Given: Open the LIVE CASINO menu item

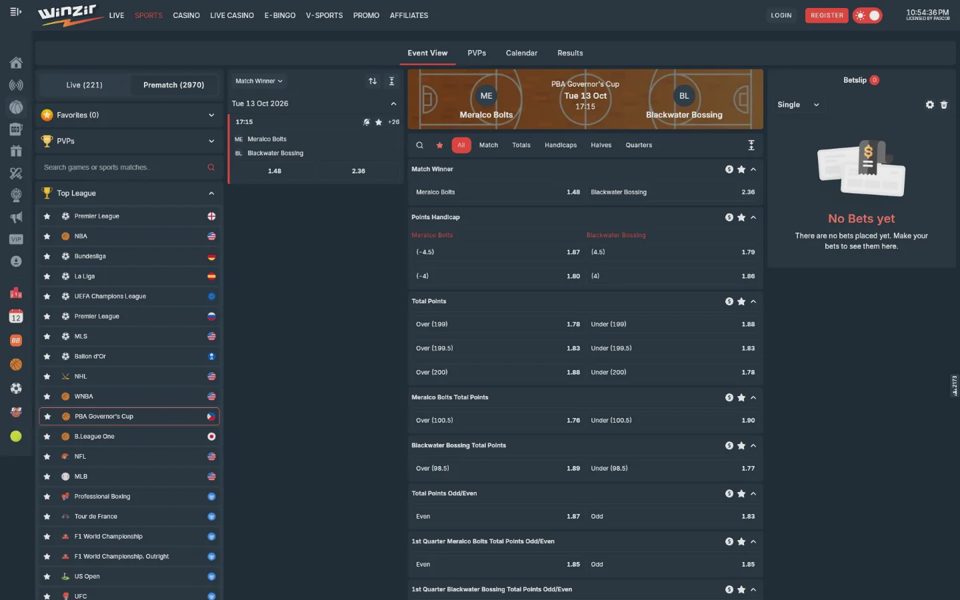Looking at the screenshot, I should pyautogui.click(x=232, y=15).
